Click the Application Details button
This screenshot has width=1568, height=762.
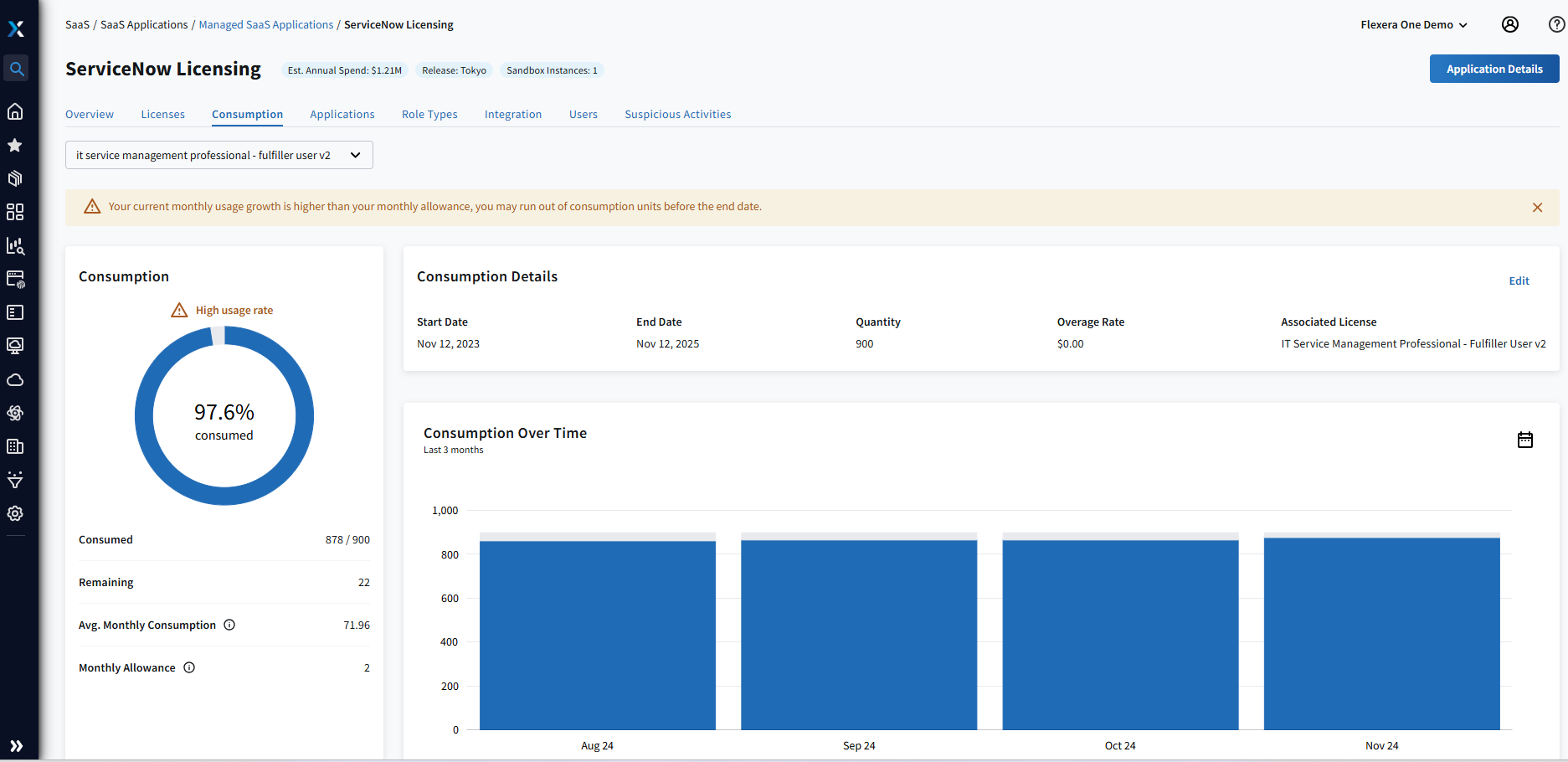click(1493, 69)
